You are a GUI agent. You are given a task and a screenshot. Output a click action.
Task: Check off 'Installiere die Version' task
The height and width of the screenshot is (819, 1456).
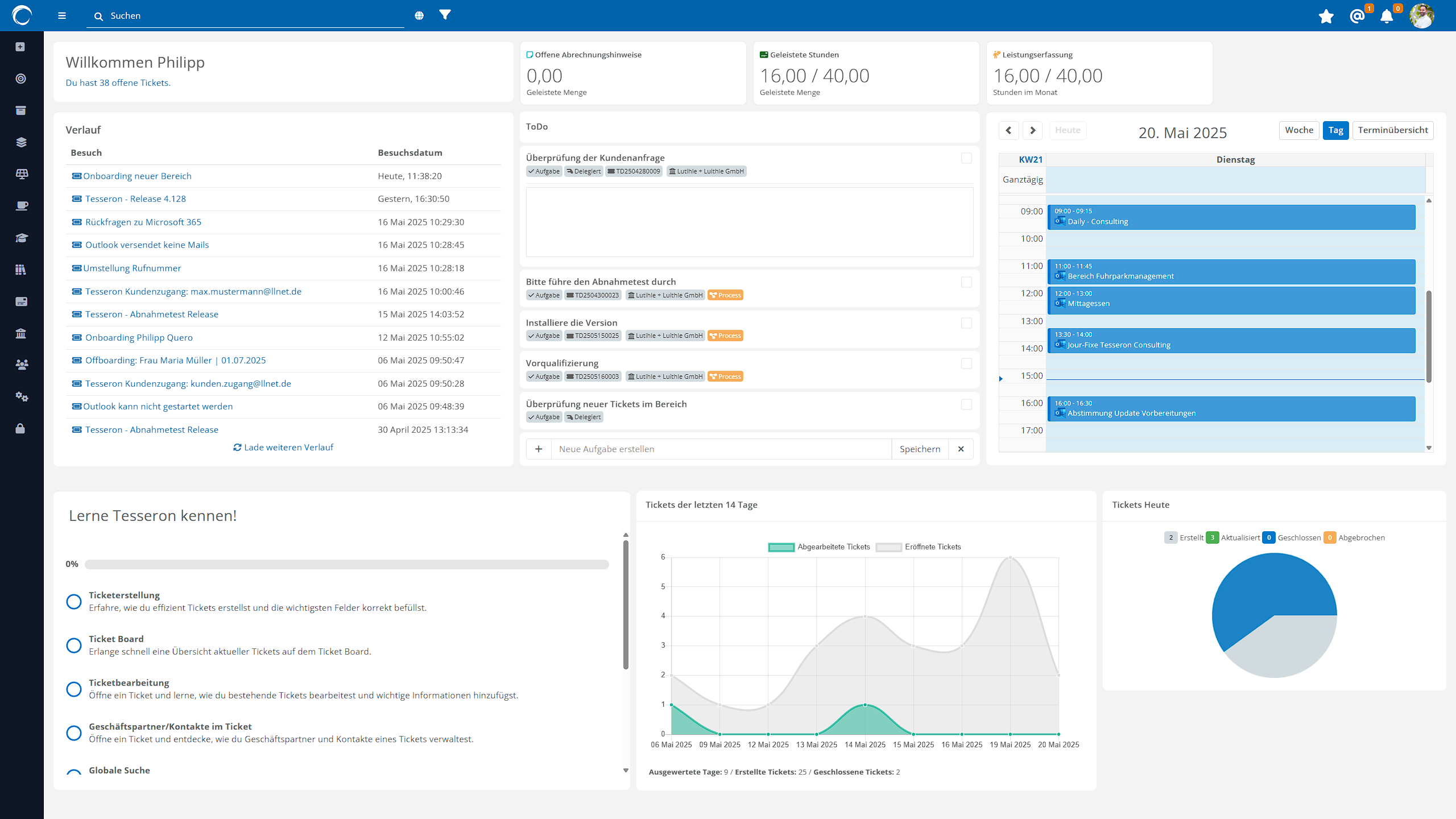[x=966, y=323]
